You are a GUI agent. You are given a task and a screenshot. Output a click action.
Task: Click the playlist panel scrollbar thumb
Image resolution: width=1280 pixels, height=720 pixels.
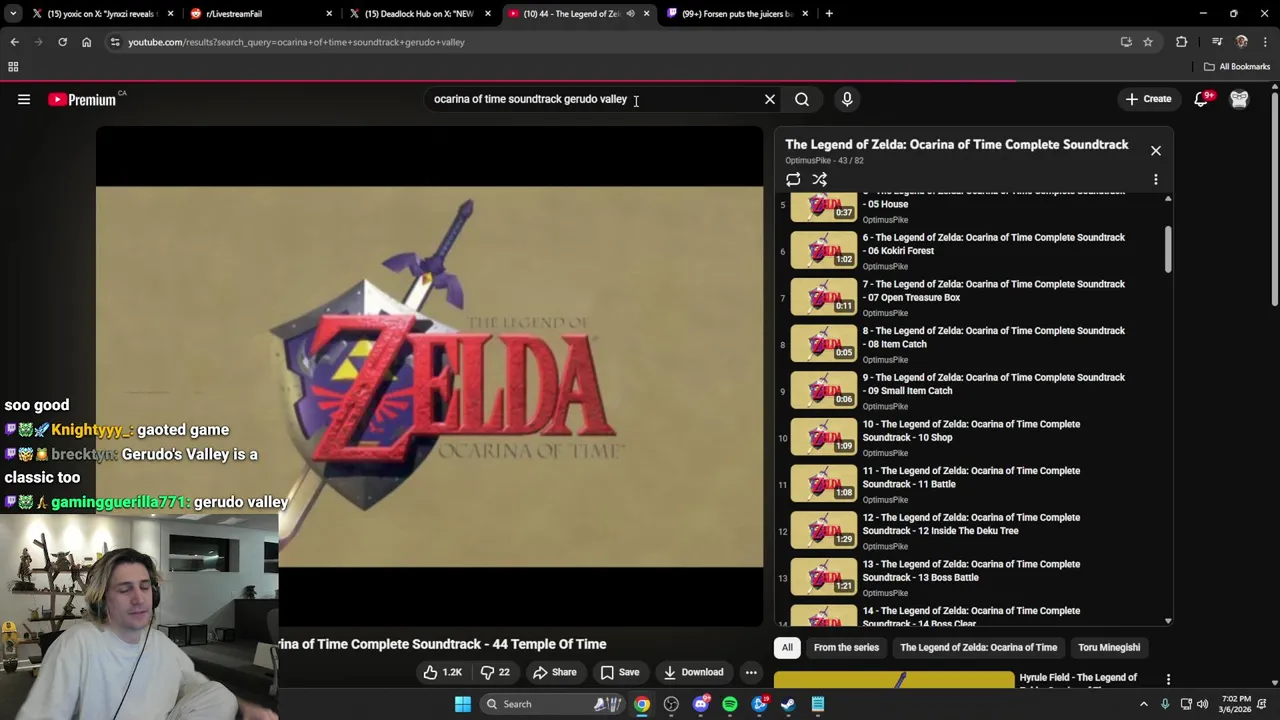[x=1167, y=249]
